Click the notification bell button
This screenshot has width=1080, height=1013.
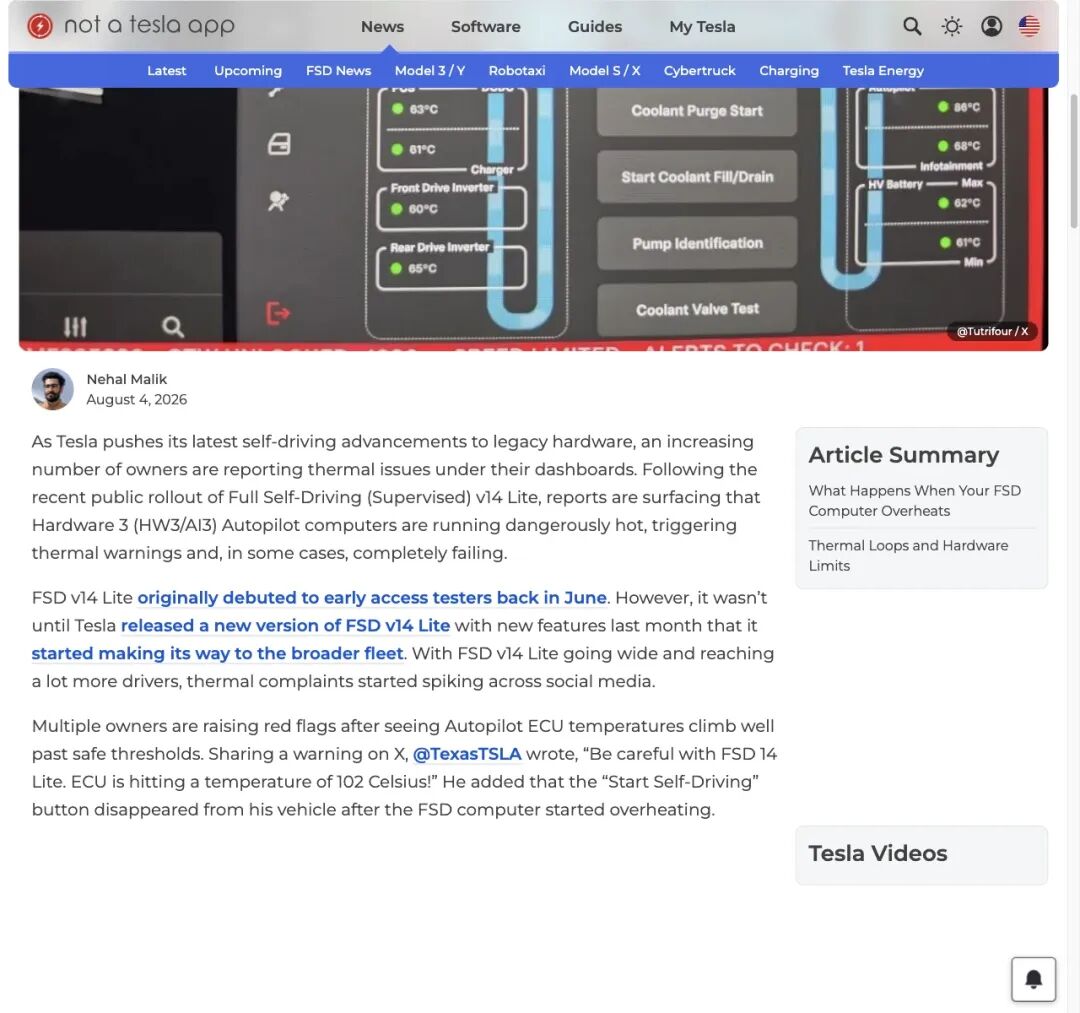[1033, 979]
